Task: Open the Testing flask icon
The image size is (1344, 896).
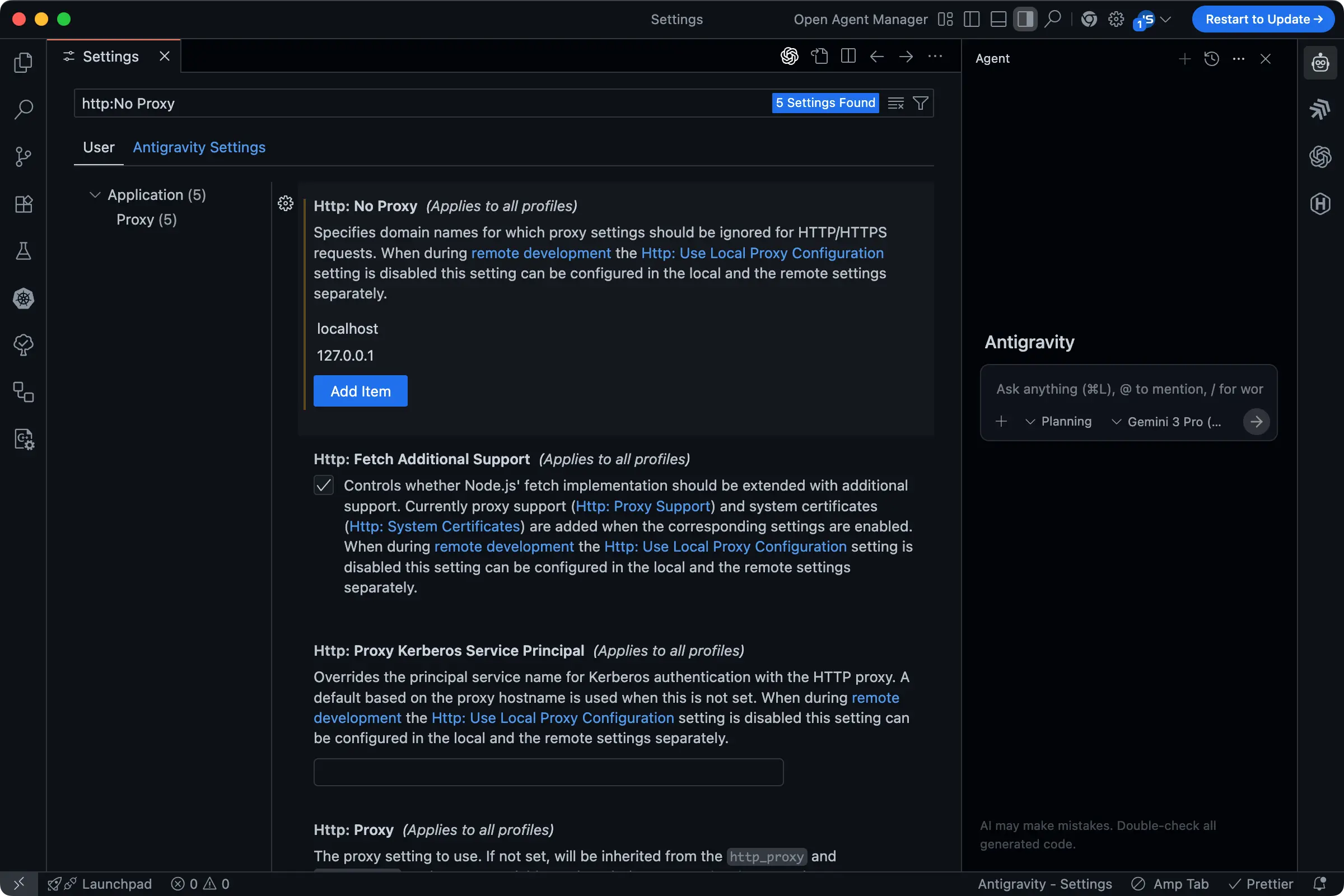Action: (23, 251)
